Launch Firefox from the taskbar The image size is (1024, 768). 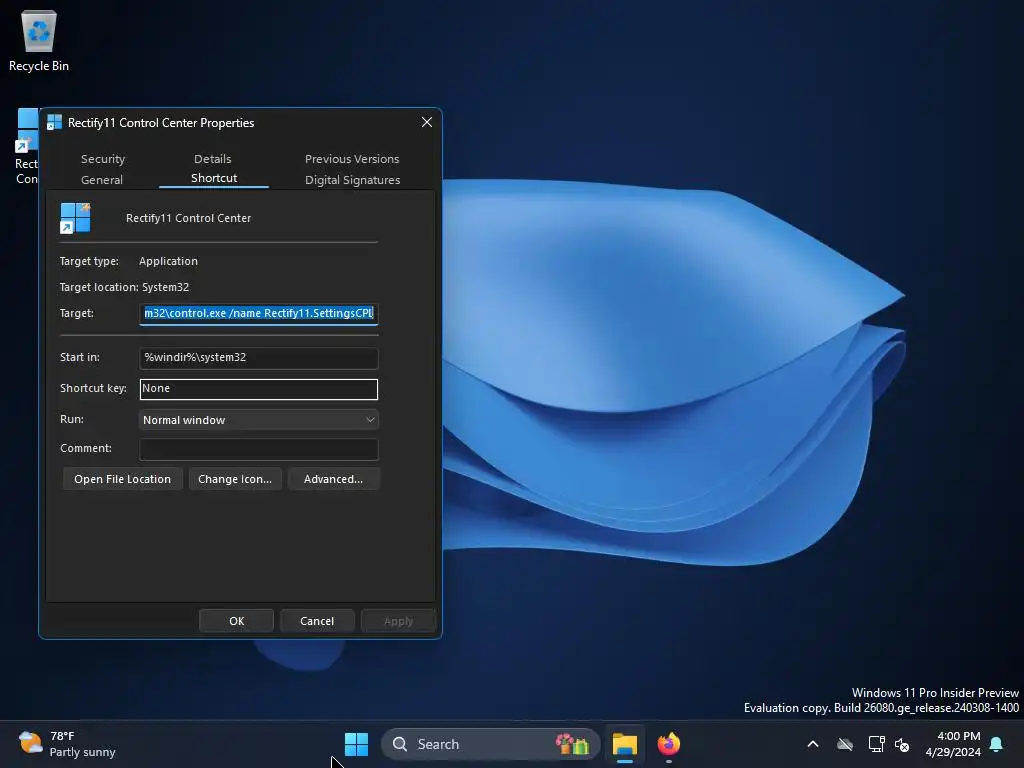click(x=668, y=744)
